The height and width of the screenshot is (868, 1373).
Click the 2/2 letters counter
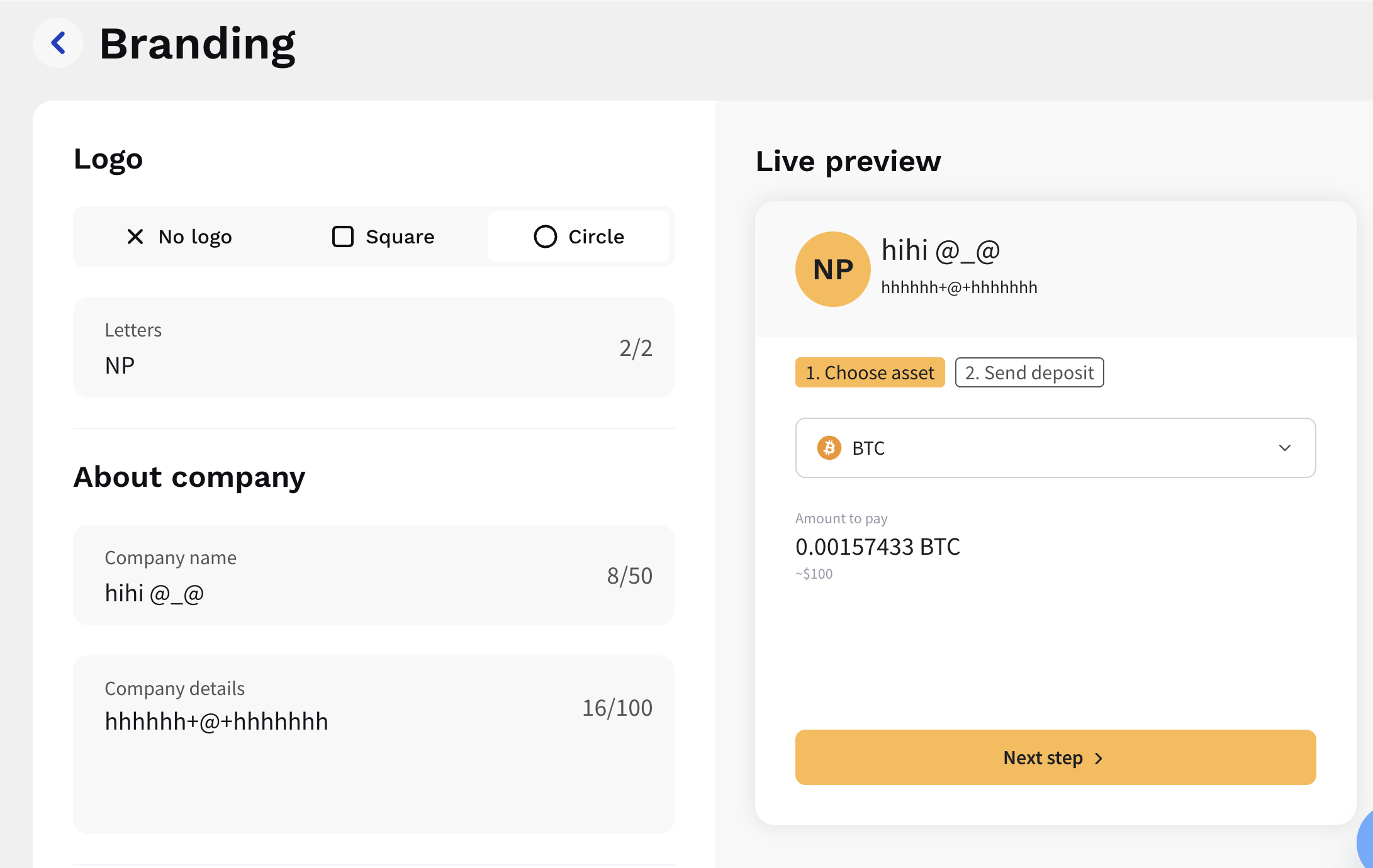[636, 348]
